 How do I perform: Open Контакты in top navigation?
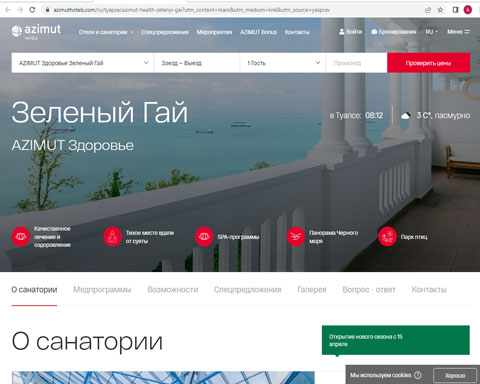click(297, 32)
